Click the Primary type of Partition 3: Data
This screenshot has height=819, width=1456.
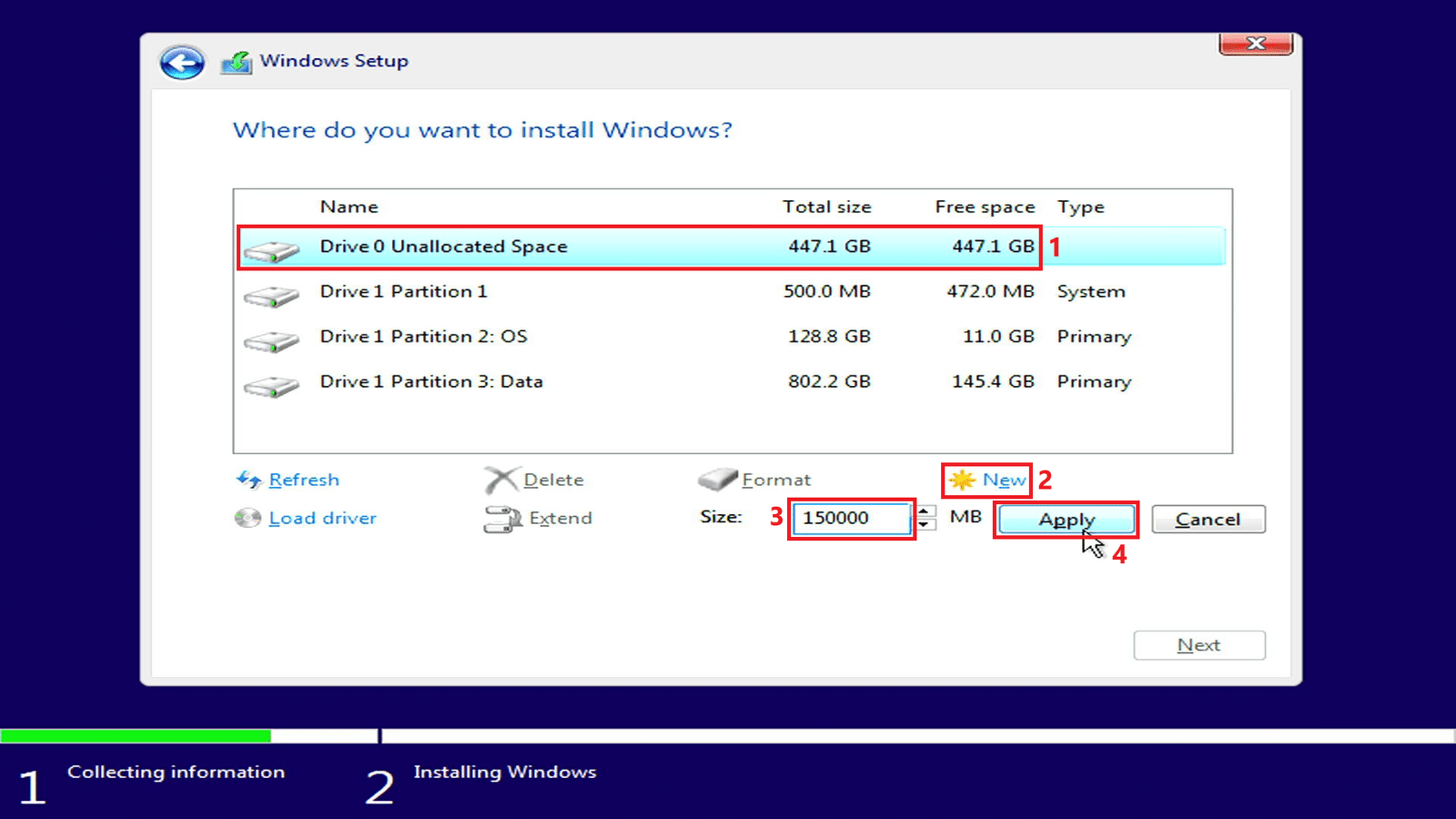click(x=1094, y=382)
